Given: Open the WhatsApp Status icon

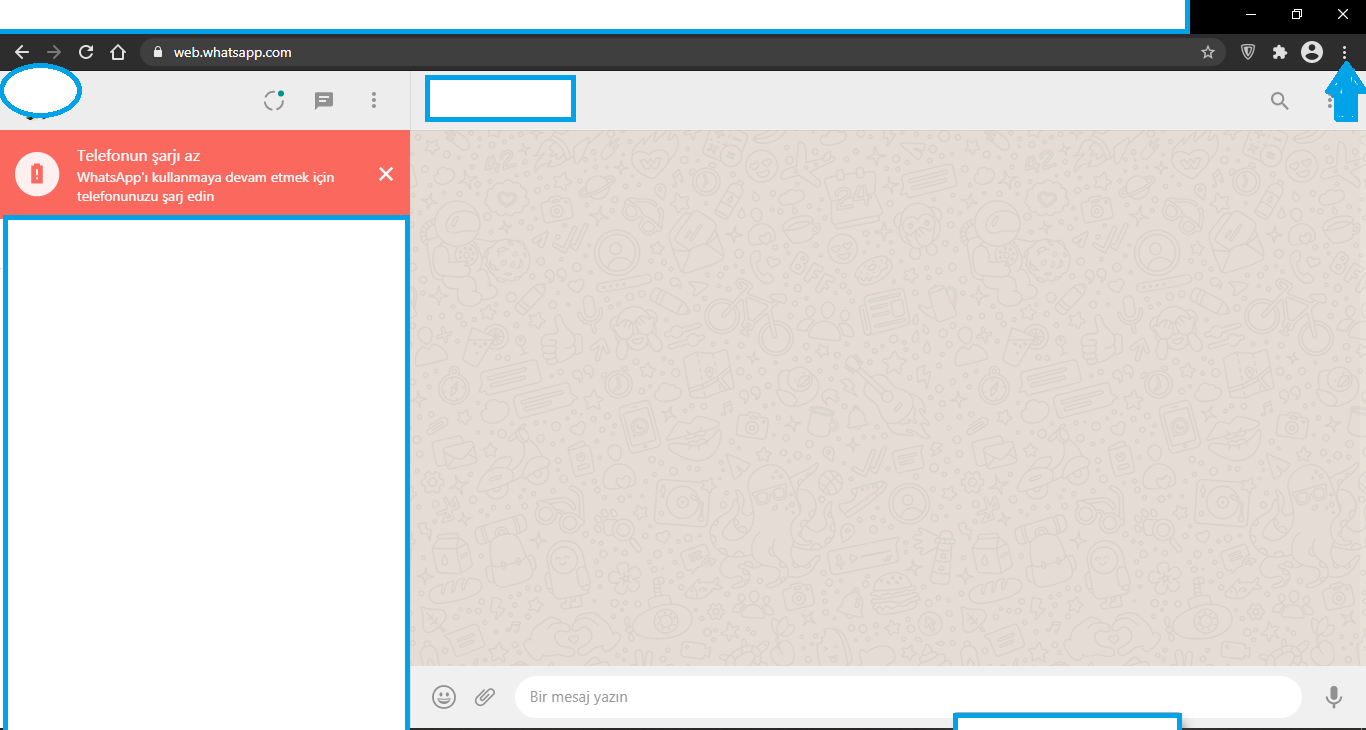Looking at the screenshot, I should 274,100.
